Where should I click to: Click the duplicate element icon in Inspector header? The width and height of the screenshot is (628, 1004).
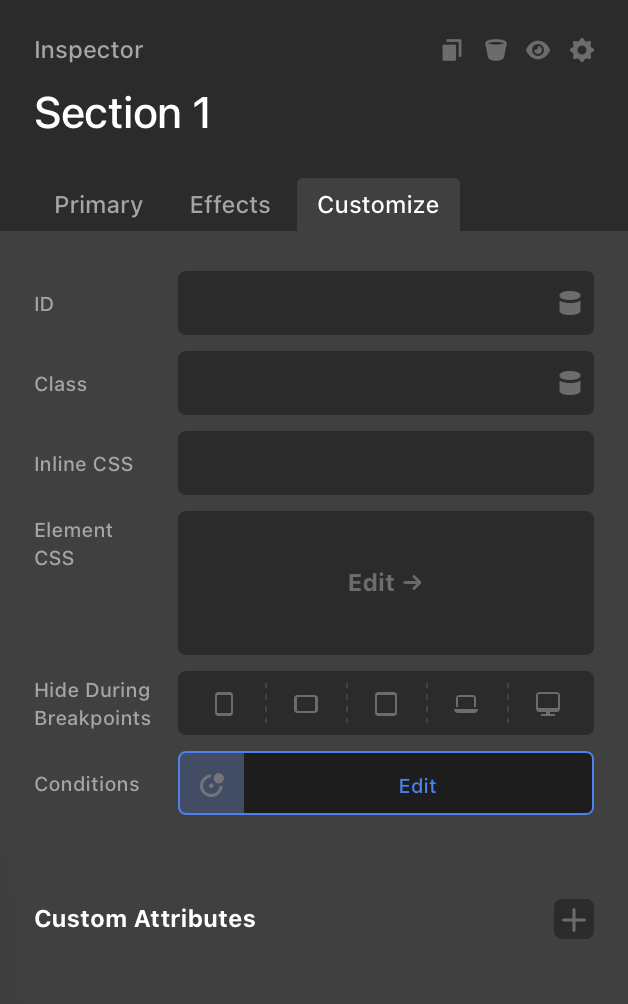(452, 50)
